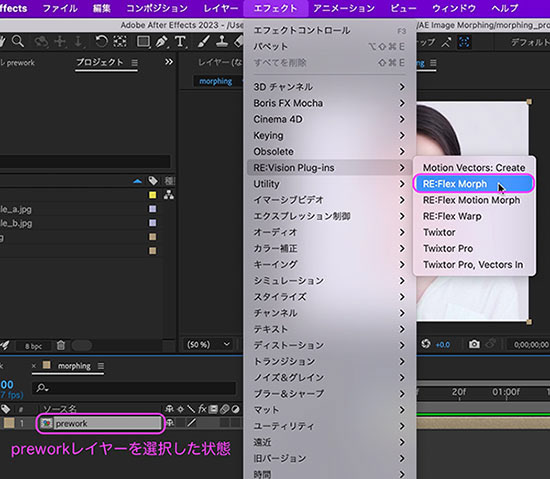Image resolution: width=550 pixels, height=479 pixels.
Task: Toggle motion blur switch on prework layer
Action: point(224,423)
